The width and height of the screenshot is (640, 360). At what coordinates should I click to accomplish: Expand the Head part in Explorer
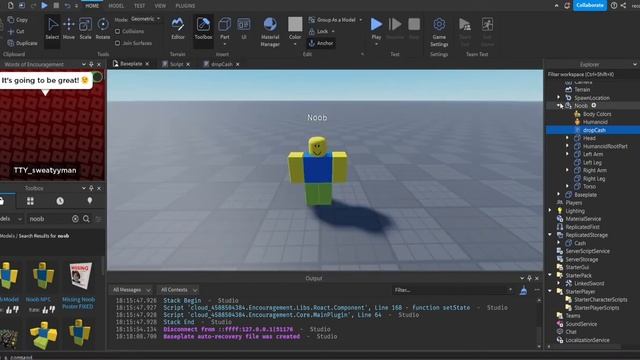pos(567,138)
